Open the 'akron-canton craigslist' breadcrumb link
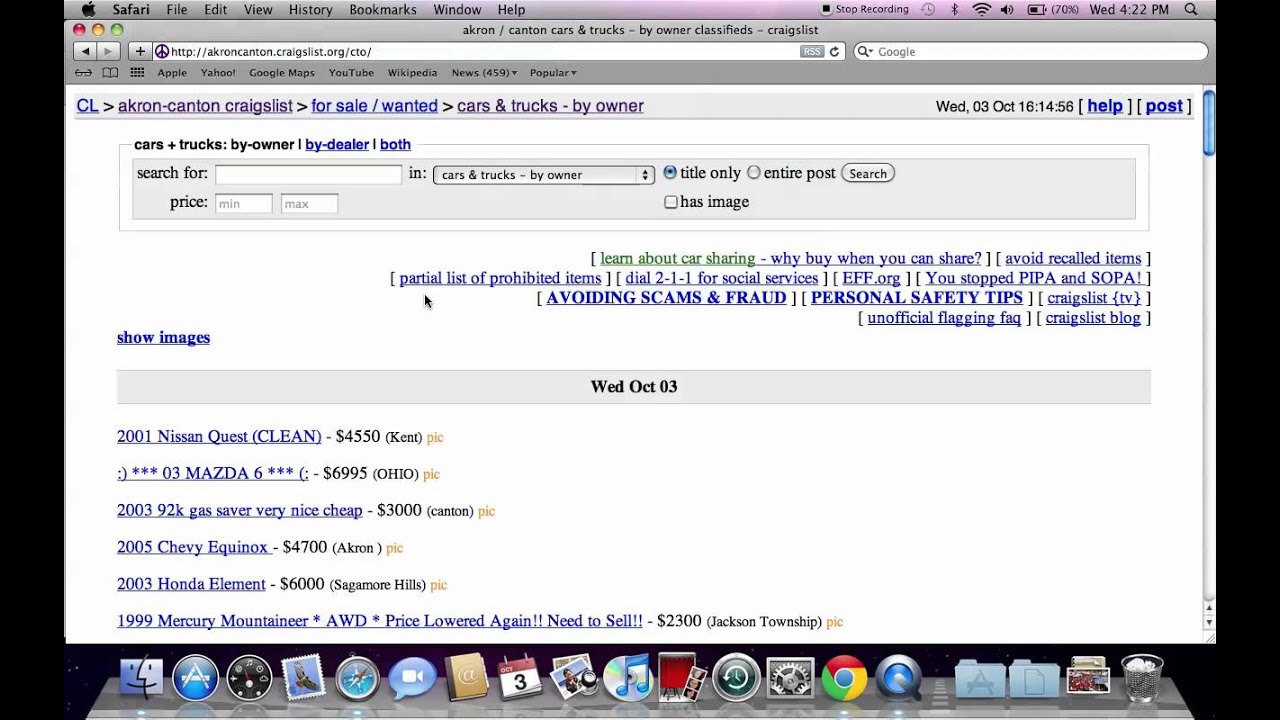Viewport: 1280px width, 720px height. pos(205,106)
